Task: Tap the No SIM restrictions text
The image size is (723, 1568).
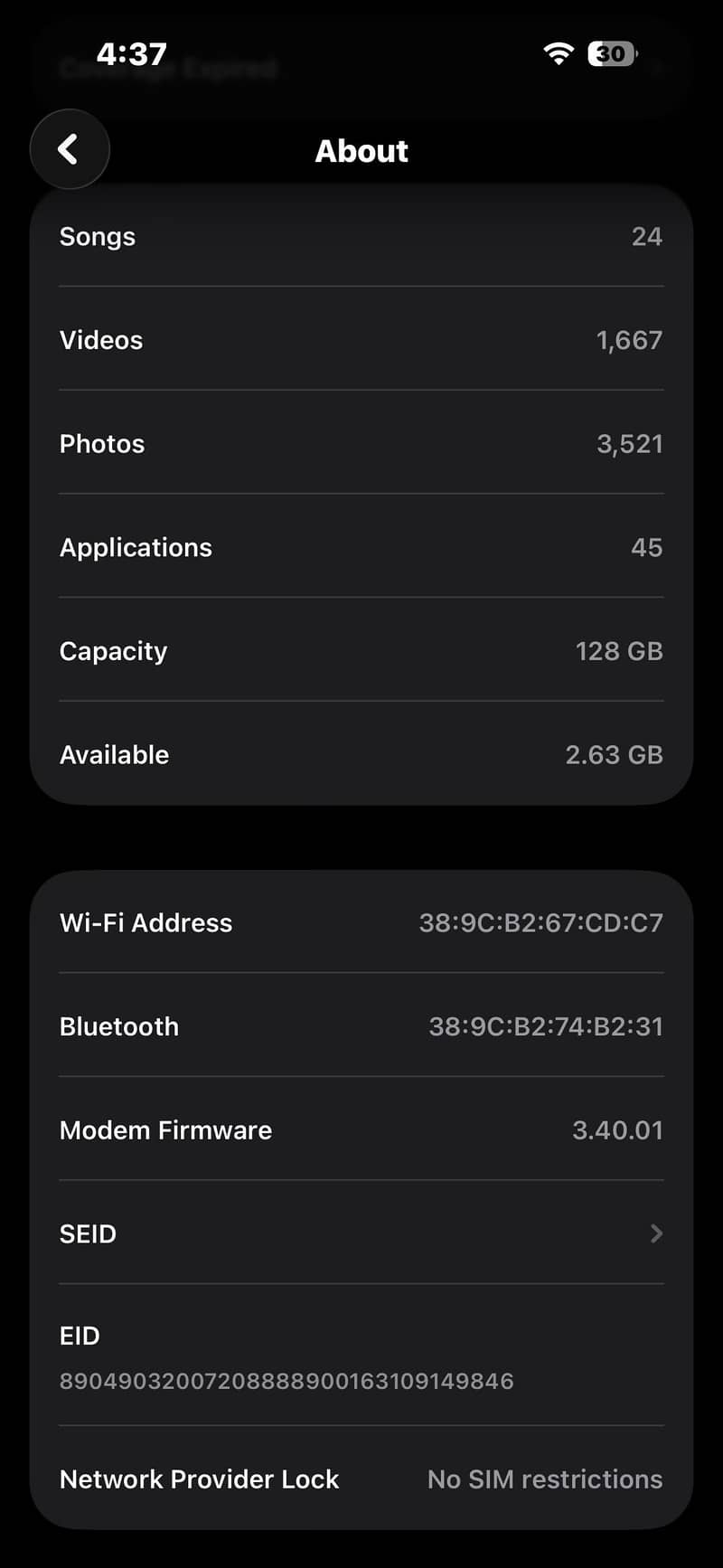Action: coord(544,1479)
